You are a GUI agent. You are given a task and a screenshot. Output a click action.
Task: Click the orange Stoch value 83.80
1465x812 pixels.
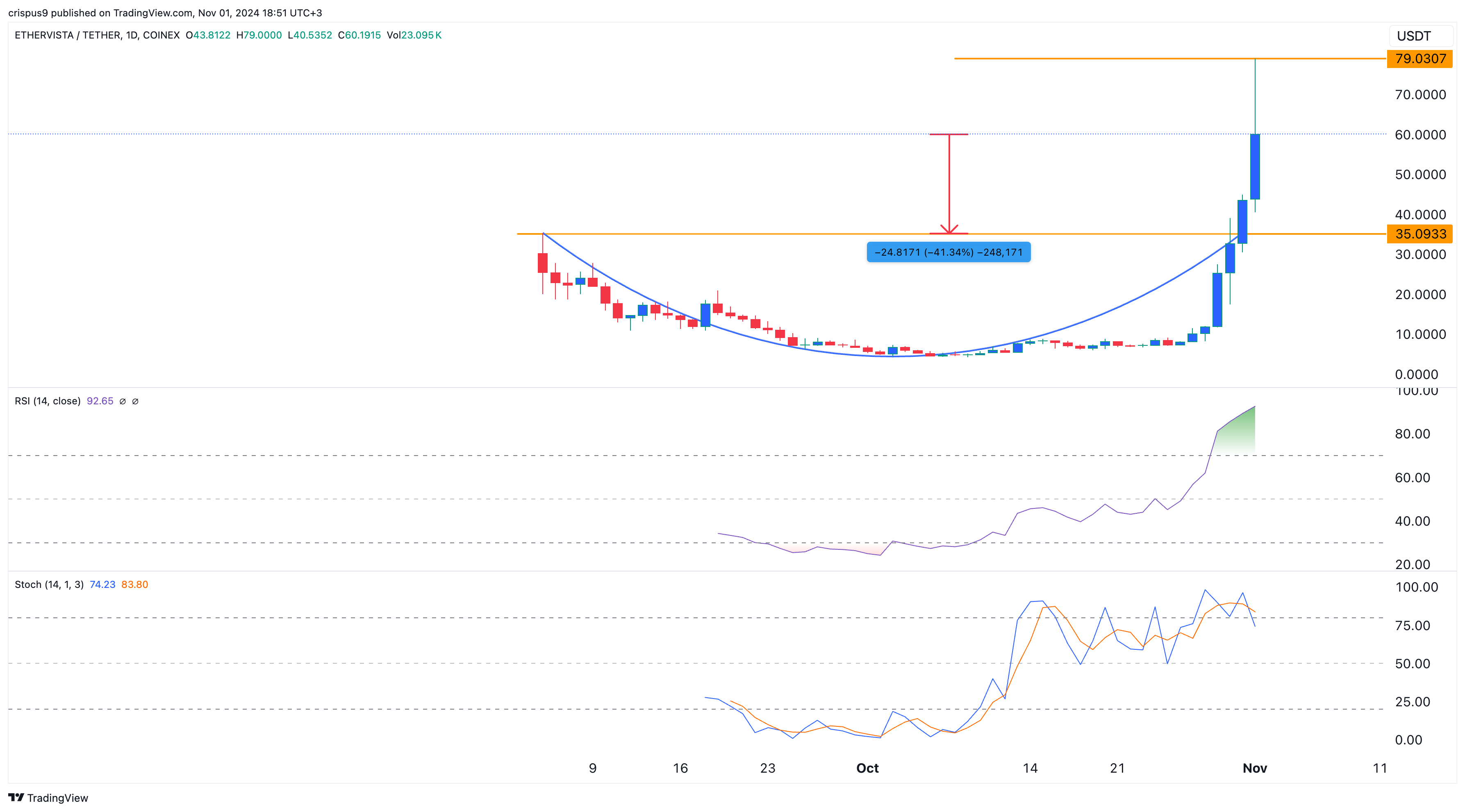tap(135, 585)
